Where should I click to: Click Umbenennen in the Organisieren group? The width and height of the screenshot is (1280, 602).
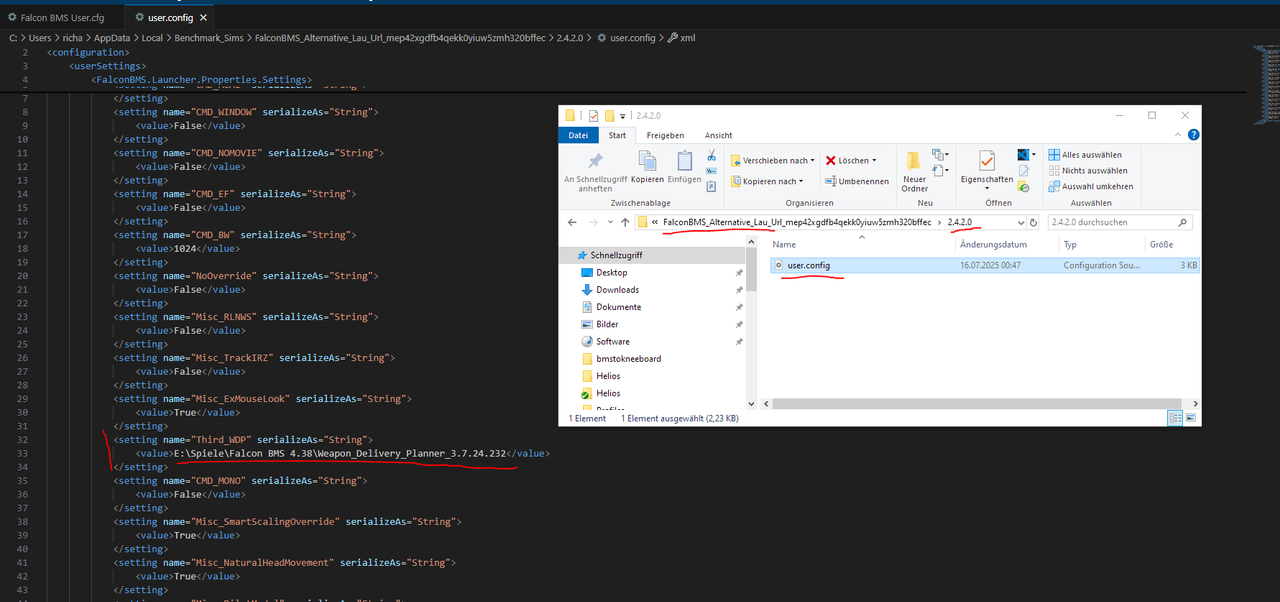pyautogui.click(x=857, y=181)
